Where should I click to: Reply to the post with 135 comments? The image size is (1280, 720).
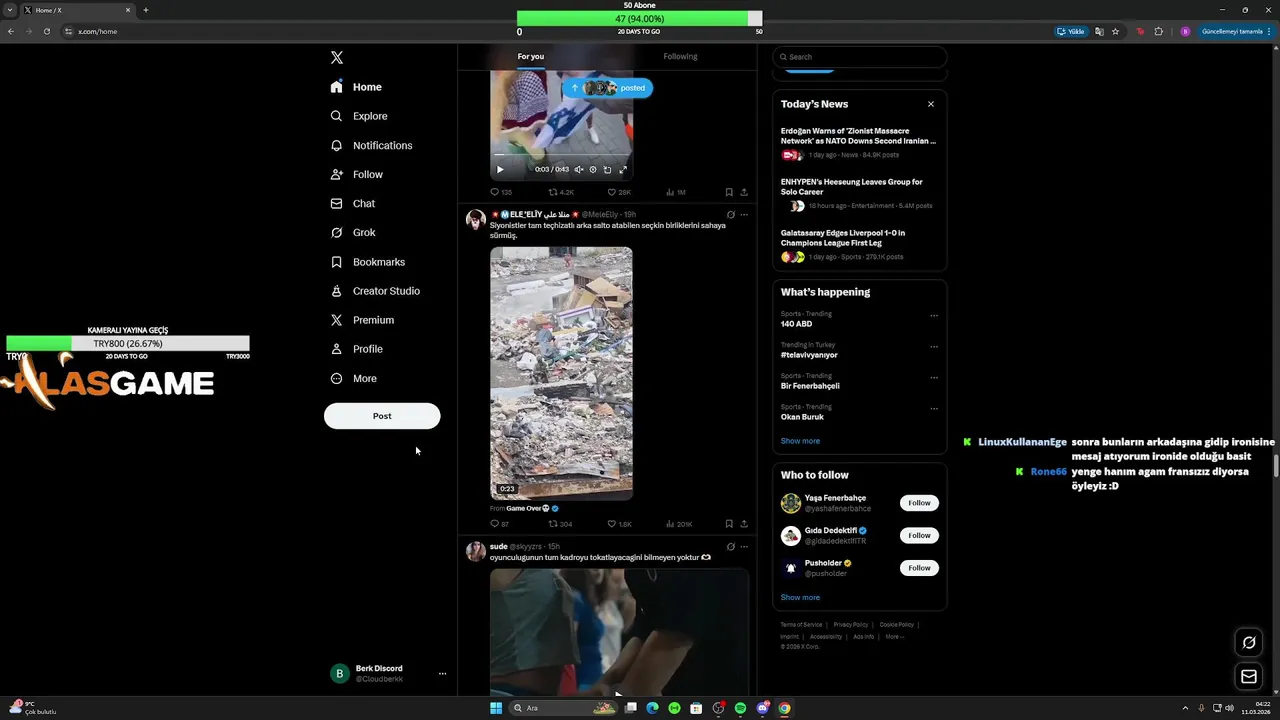click(500, 192)
